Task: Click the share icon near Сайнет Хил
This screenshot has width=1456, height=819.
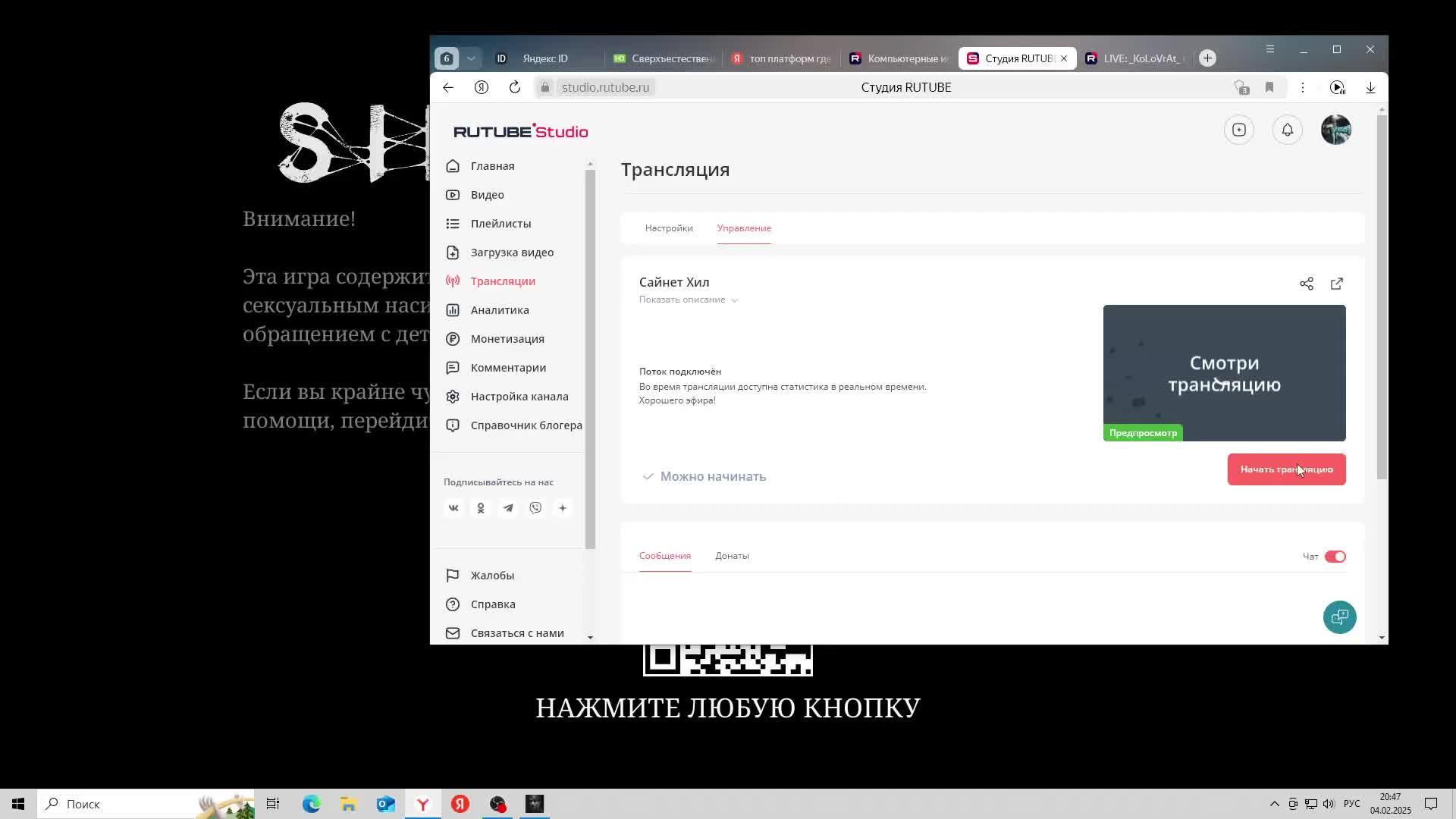Action: click(1306, 283)
